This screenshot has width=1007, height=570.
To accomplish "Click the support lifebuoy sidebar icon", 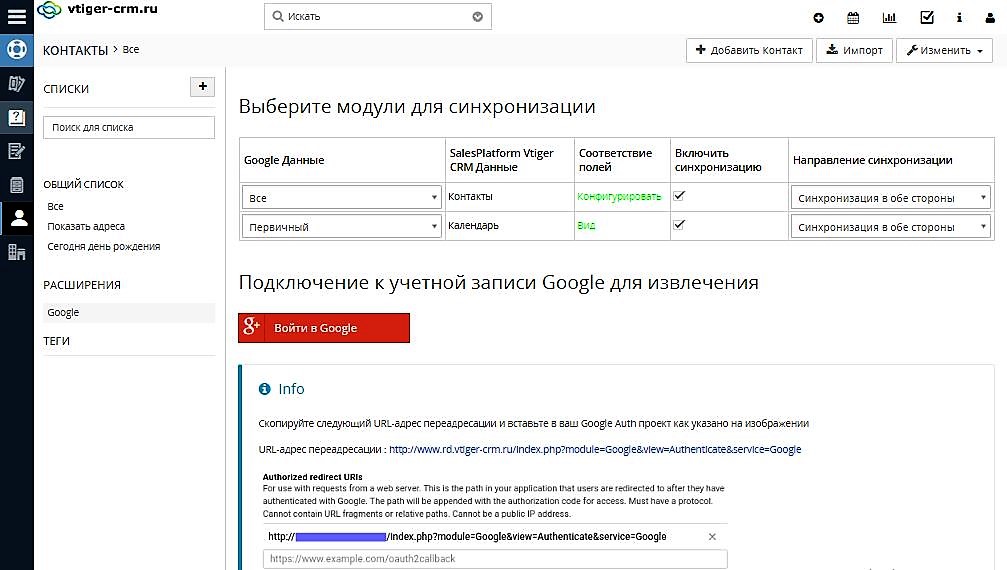I will (16, 49).
